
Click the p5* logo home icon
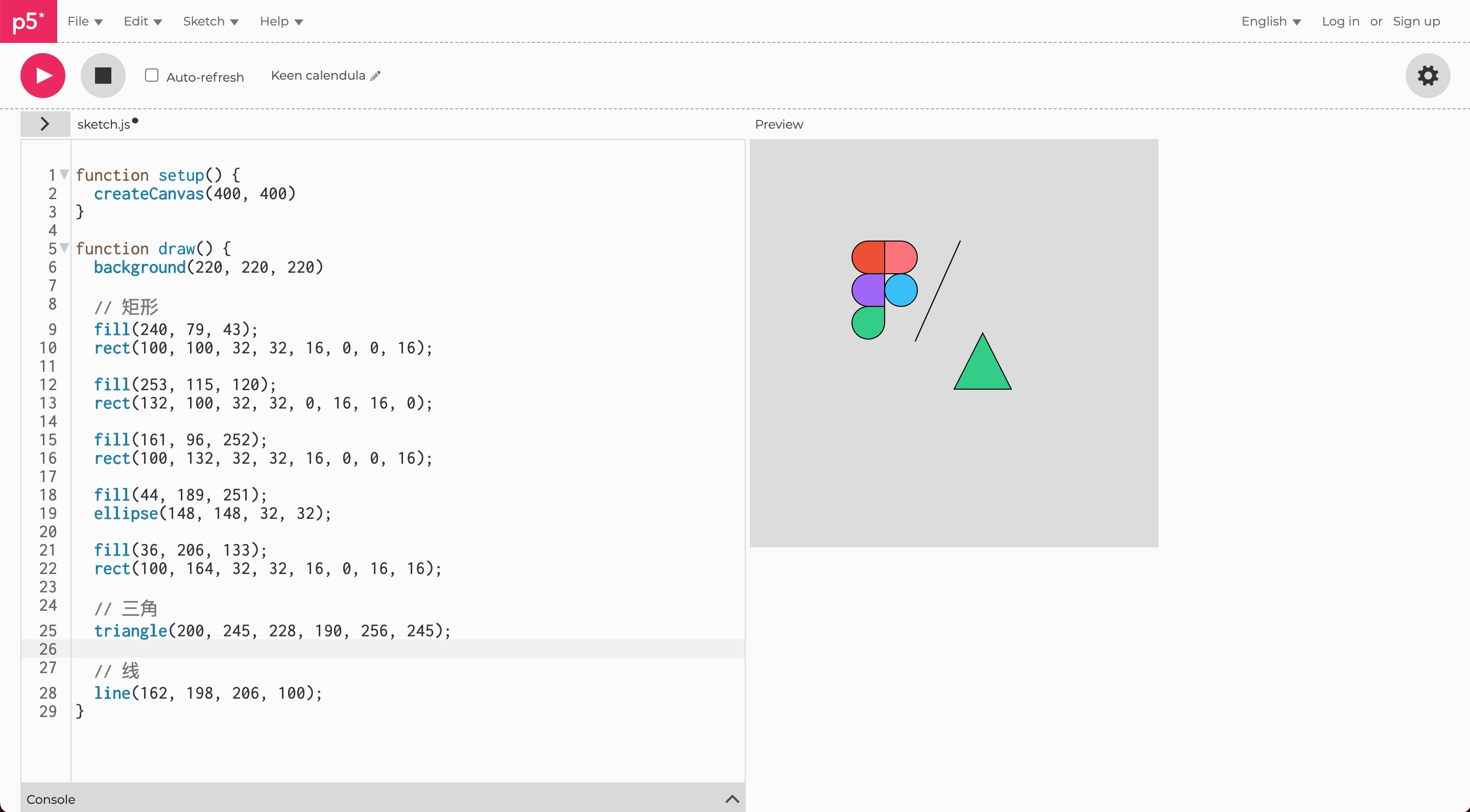click(29, 21)
